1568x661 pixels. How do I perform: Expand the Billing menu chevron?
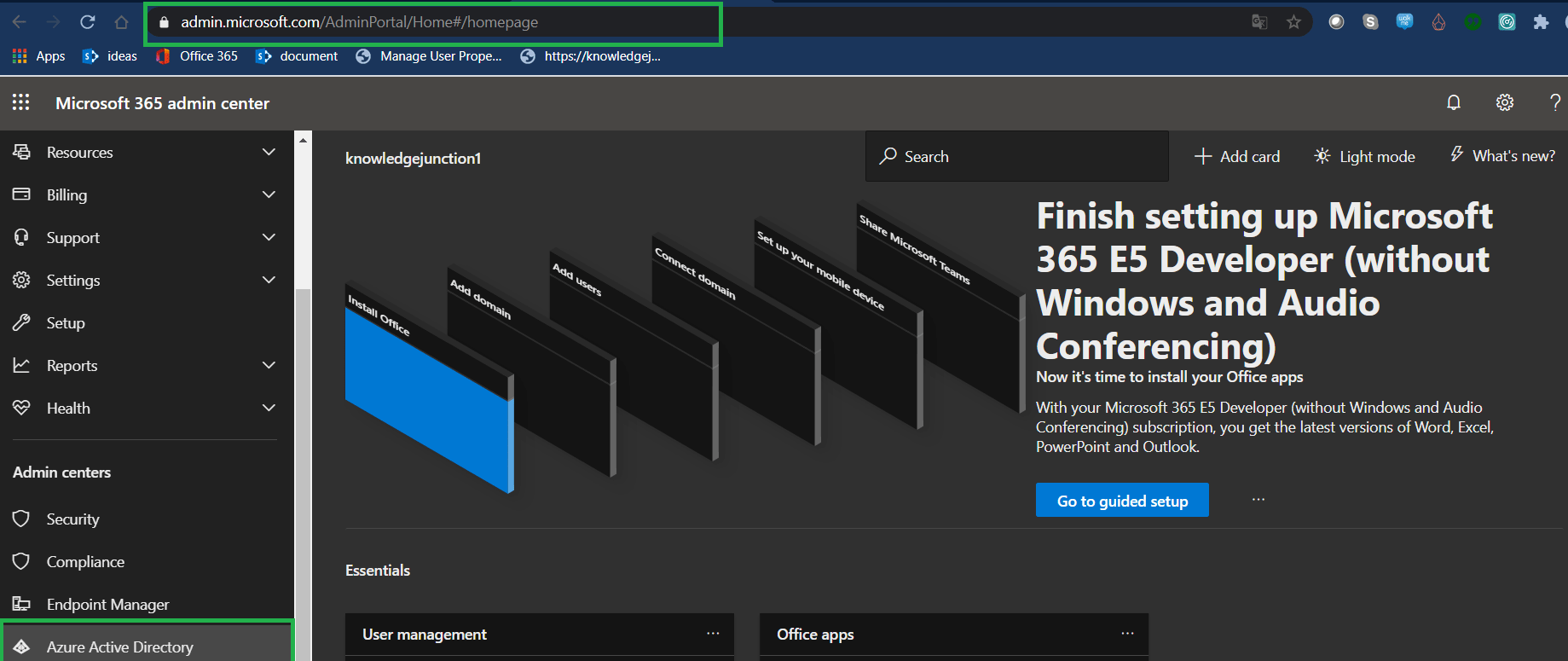click(x=269, y=194)
